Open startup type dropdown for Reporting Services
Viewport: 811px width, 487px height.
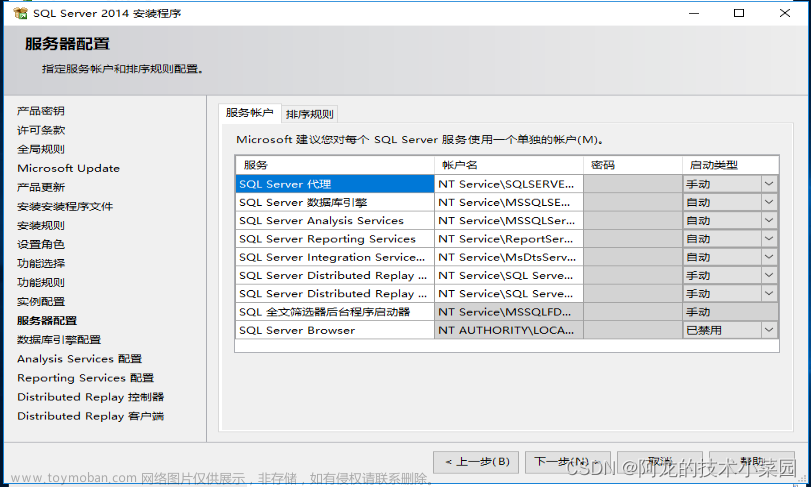tap(769, 239)
